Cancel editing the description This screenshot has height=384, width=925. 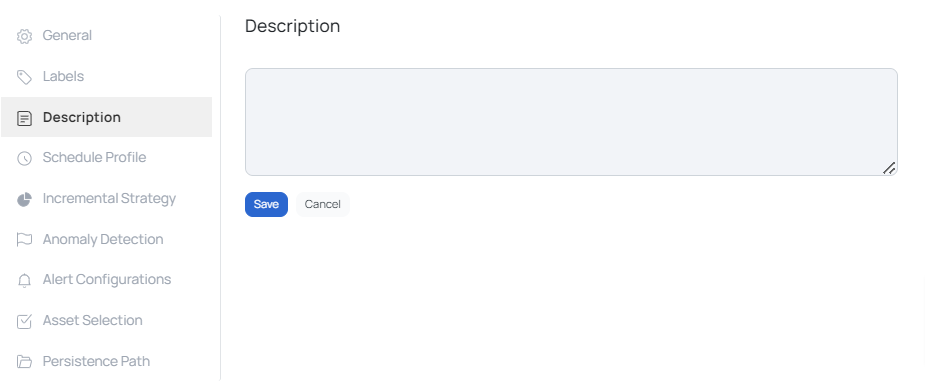coord(323,204)
